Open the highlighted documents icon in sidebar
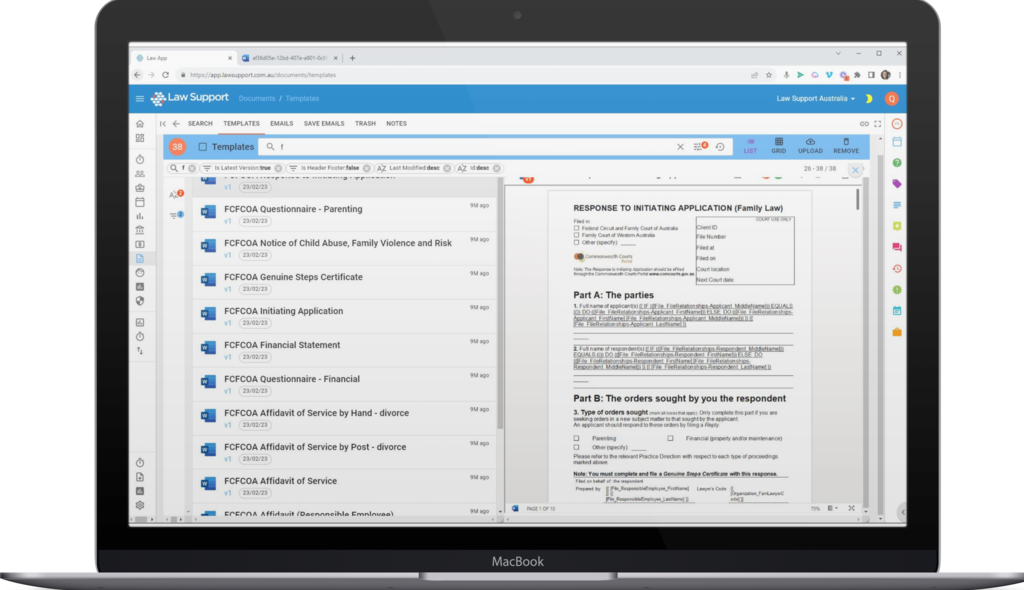The width and height of the screenshot is (1024, 590). tap(140, 259)
